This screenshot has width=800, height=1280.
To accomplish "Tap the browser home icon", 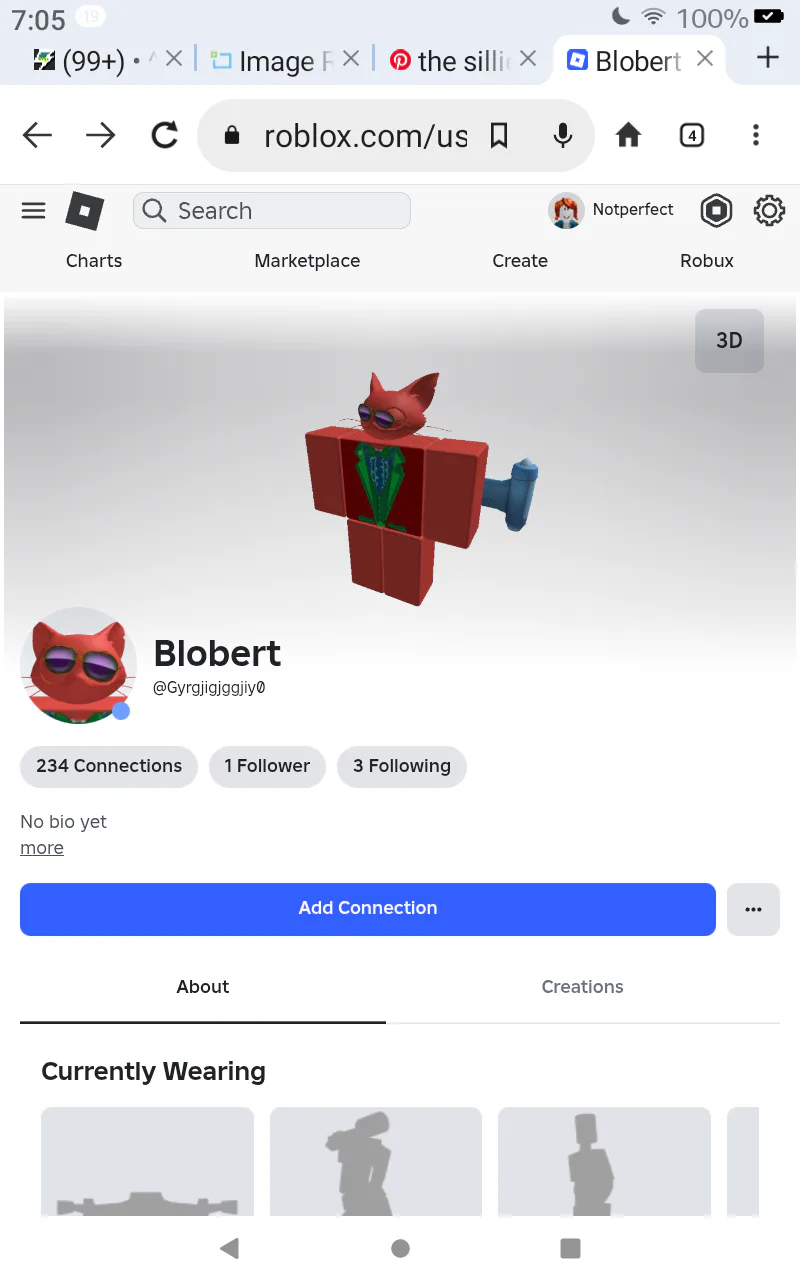I will [628, 135].
